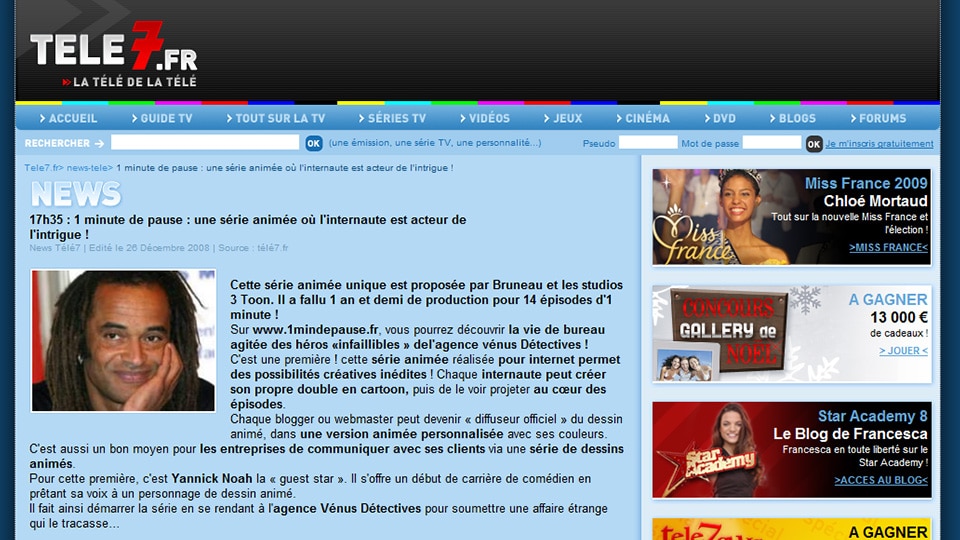Open the JEUX section
Screen dimensions: 960x540
tap(563, 118)
